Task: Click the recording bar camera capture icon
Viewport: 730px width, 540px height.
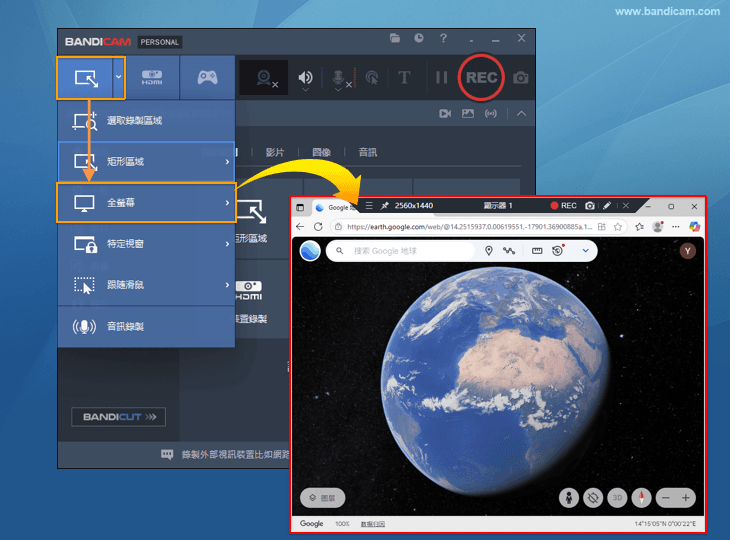Action: click(589, 206)
